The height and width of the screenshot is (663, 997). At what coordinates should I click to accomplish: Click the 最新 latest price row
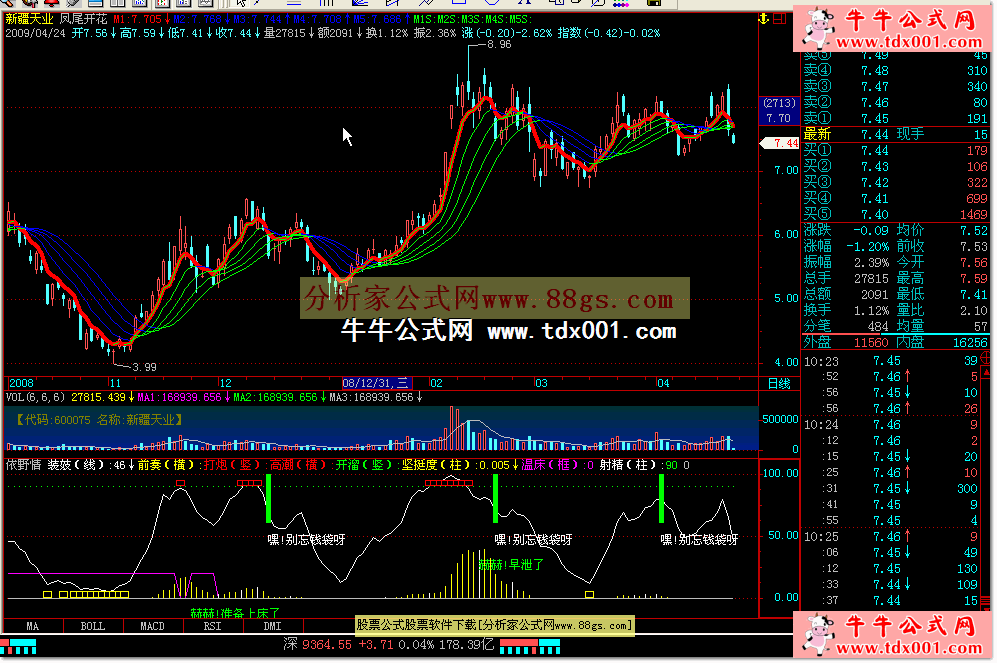pyautogui.click(x=895, y=134)
